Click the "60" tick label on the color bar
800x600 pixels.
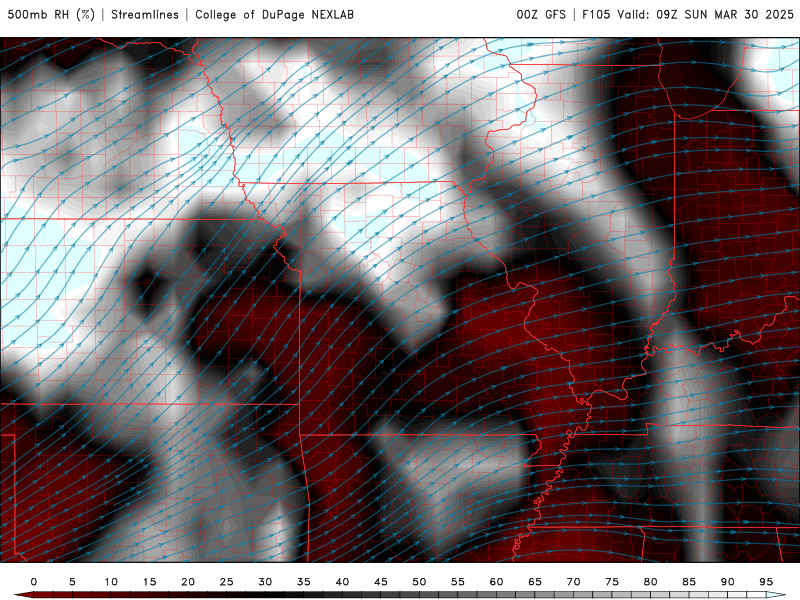(496, 582)
